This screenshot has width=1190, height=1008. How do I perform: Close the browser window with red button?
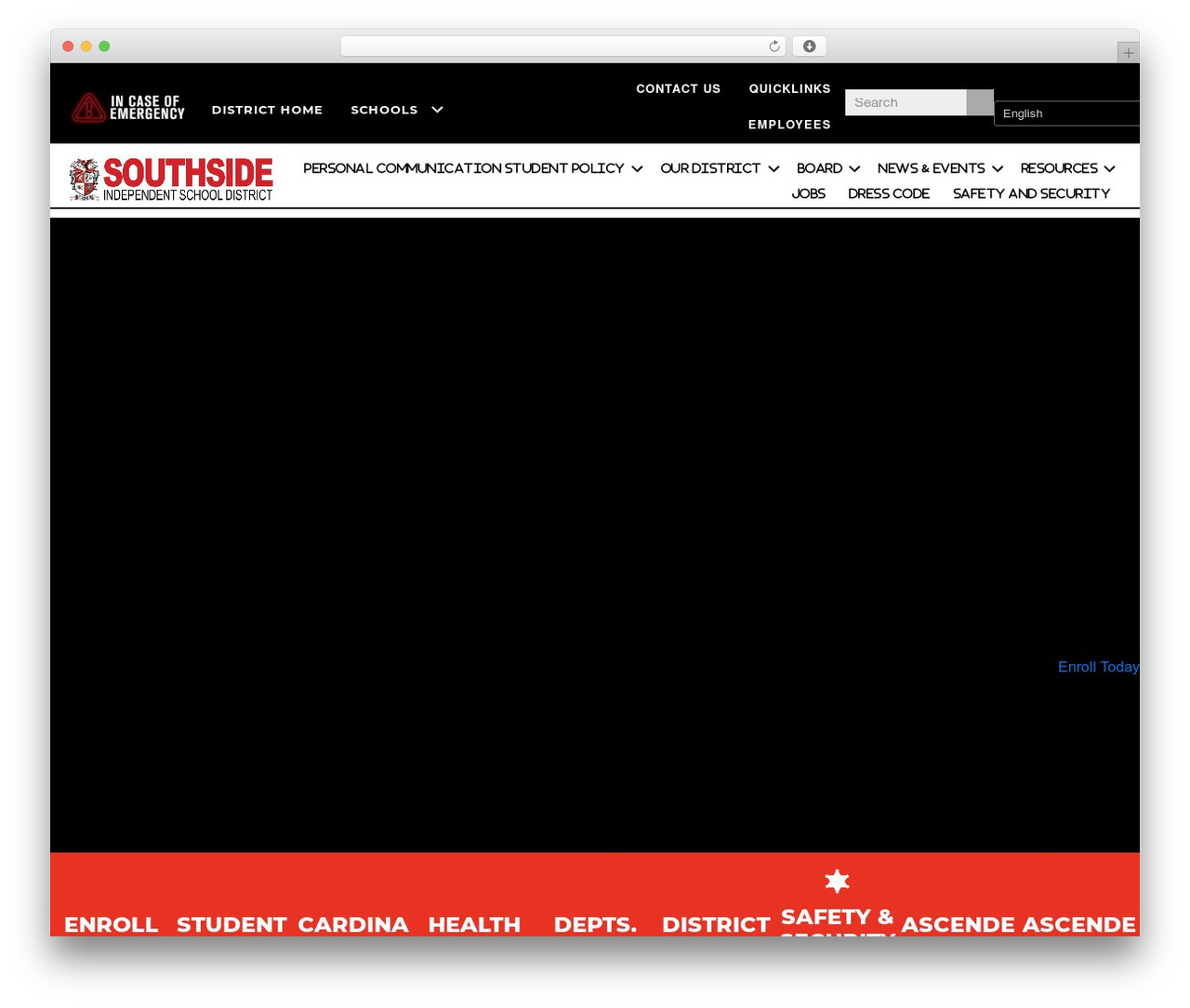(x=68, y=46)
